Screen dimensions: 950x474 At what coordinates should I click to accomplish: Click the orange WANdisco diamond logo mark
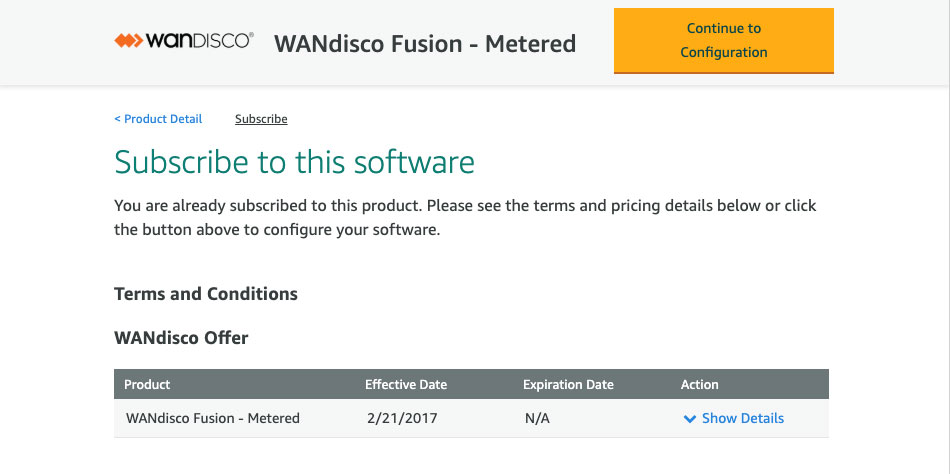pos(128,41)
